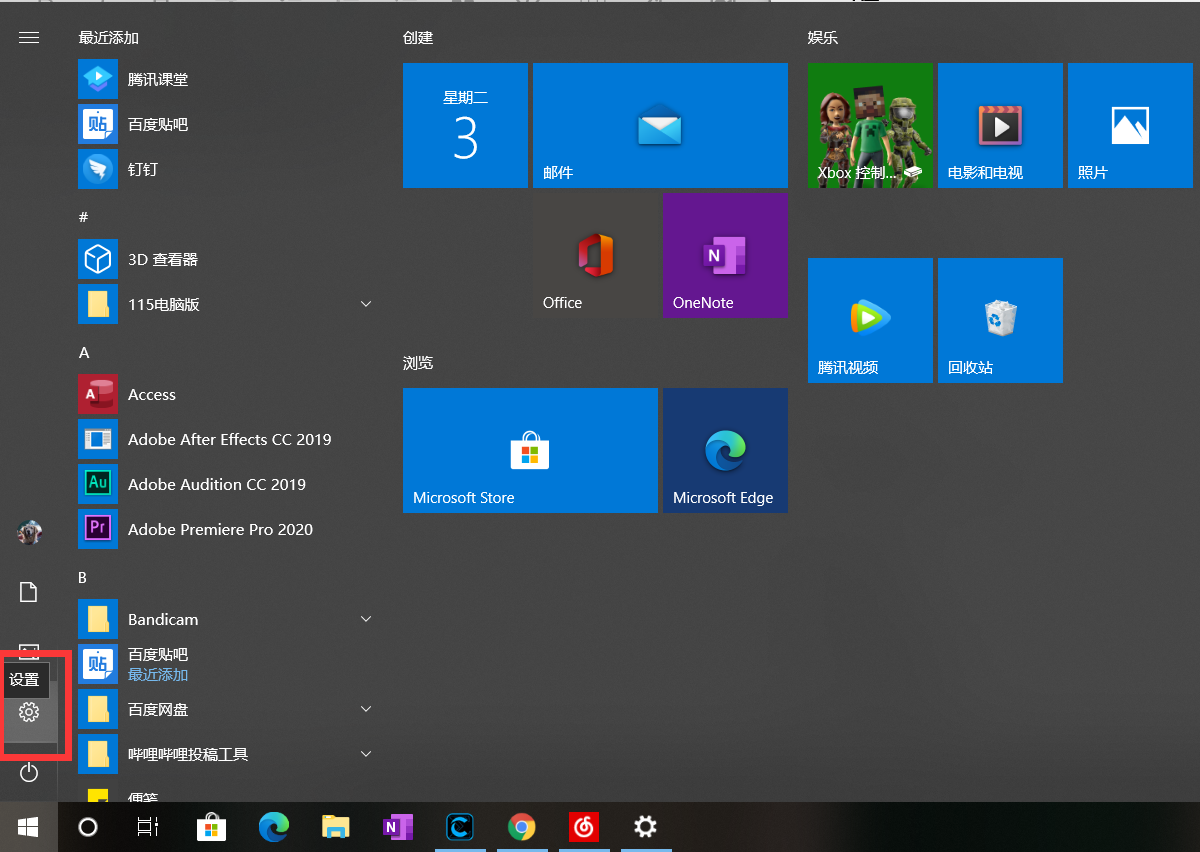The height and width of the screenshot is (852, 1200).
Task: Open File Explorer from the taskbar
Action: pyautogui.click(x=335, y=827)
